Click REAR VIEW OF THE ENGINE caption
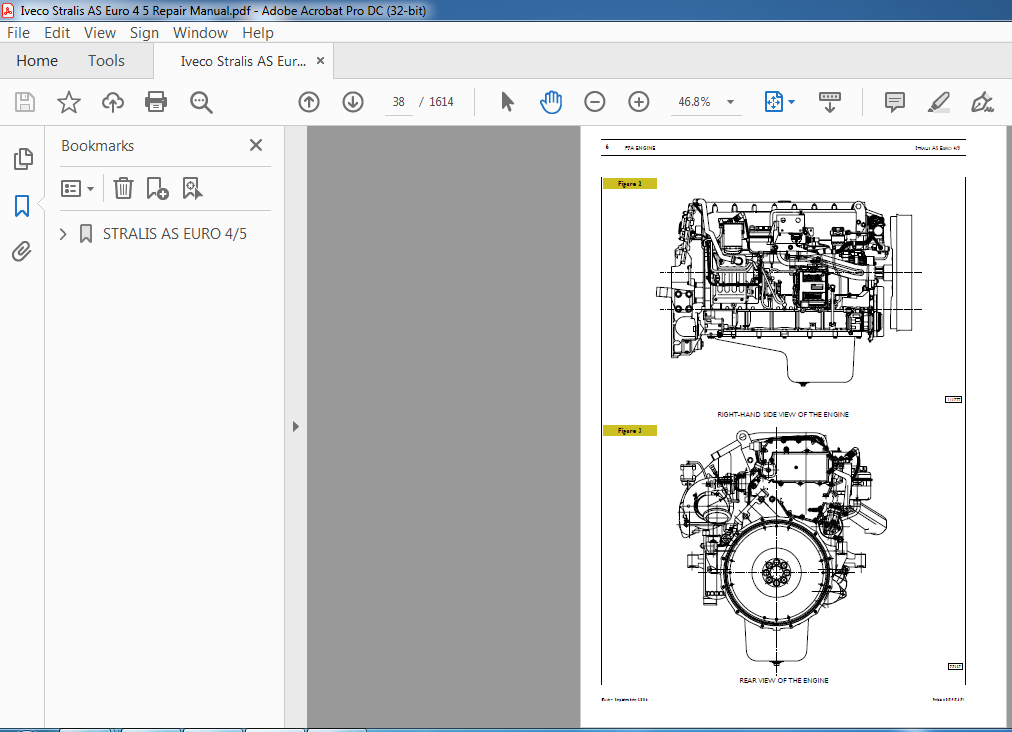Image resolution: width=1012 pixels, height=732 pixels. click(784, 680)
